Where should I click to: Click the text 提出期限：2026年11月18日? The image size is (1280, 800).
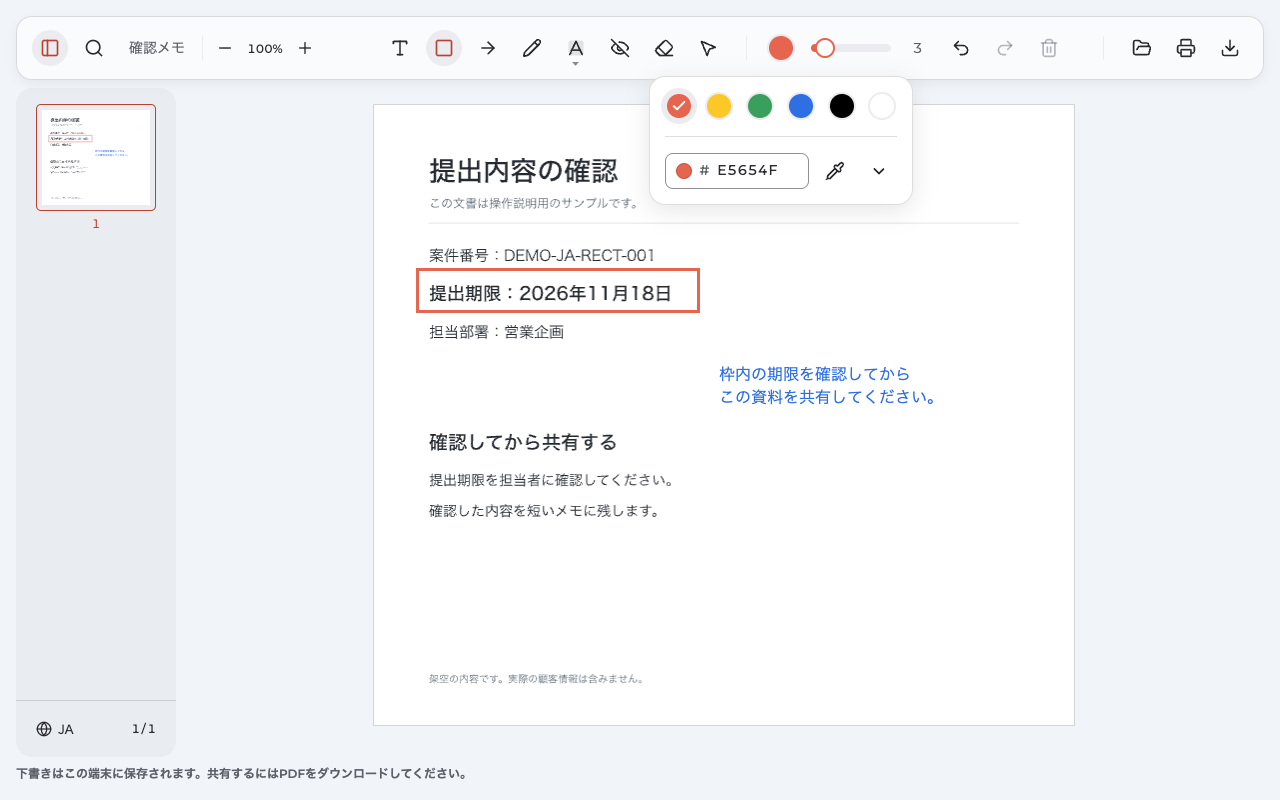pyautogui.click(x=550, y=293)
